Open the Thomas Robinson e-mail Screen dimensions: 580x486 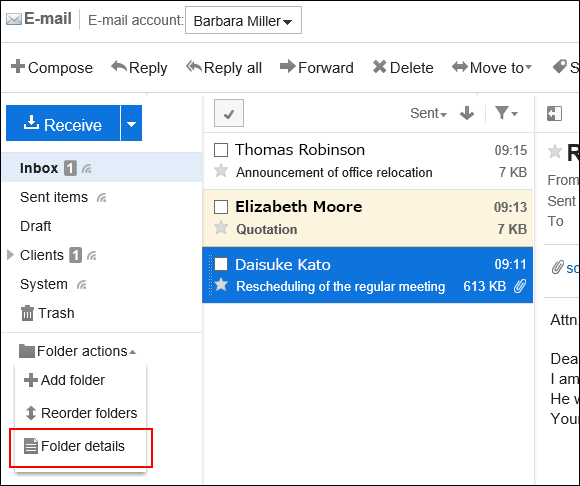(368, 161)
